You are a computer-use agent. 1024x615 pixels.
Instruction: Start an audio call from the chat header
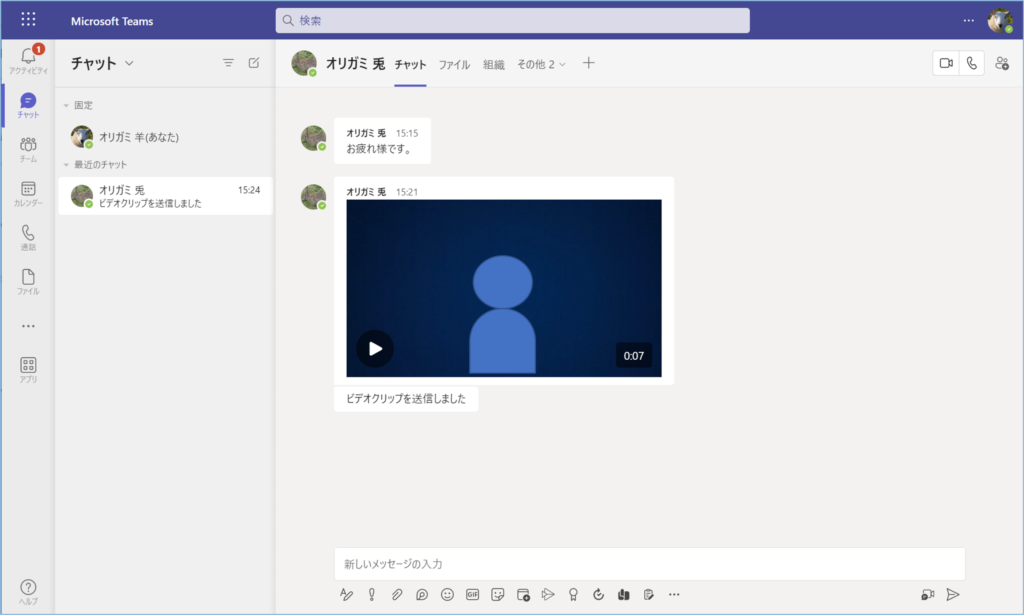click(972, 63)
